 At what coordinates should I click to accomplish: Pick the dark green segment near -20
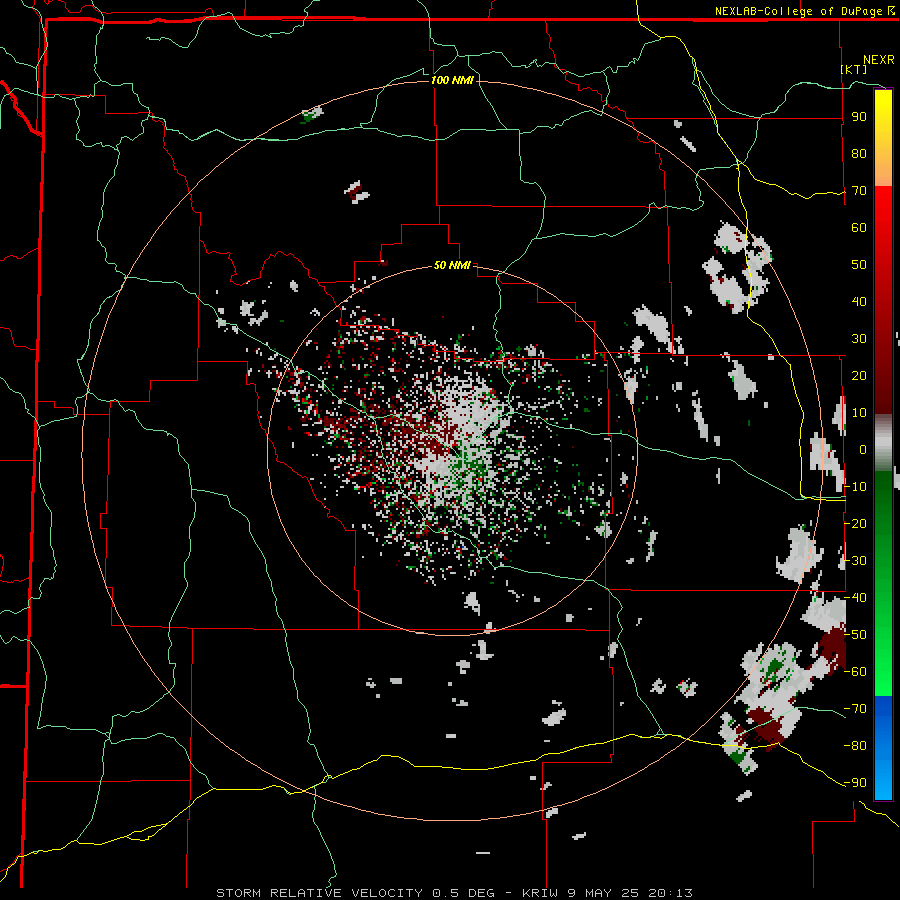pos(883,517)
